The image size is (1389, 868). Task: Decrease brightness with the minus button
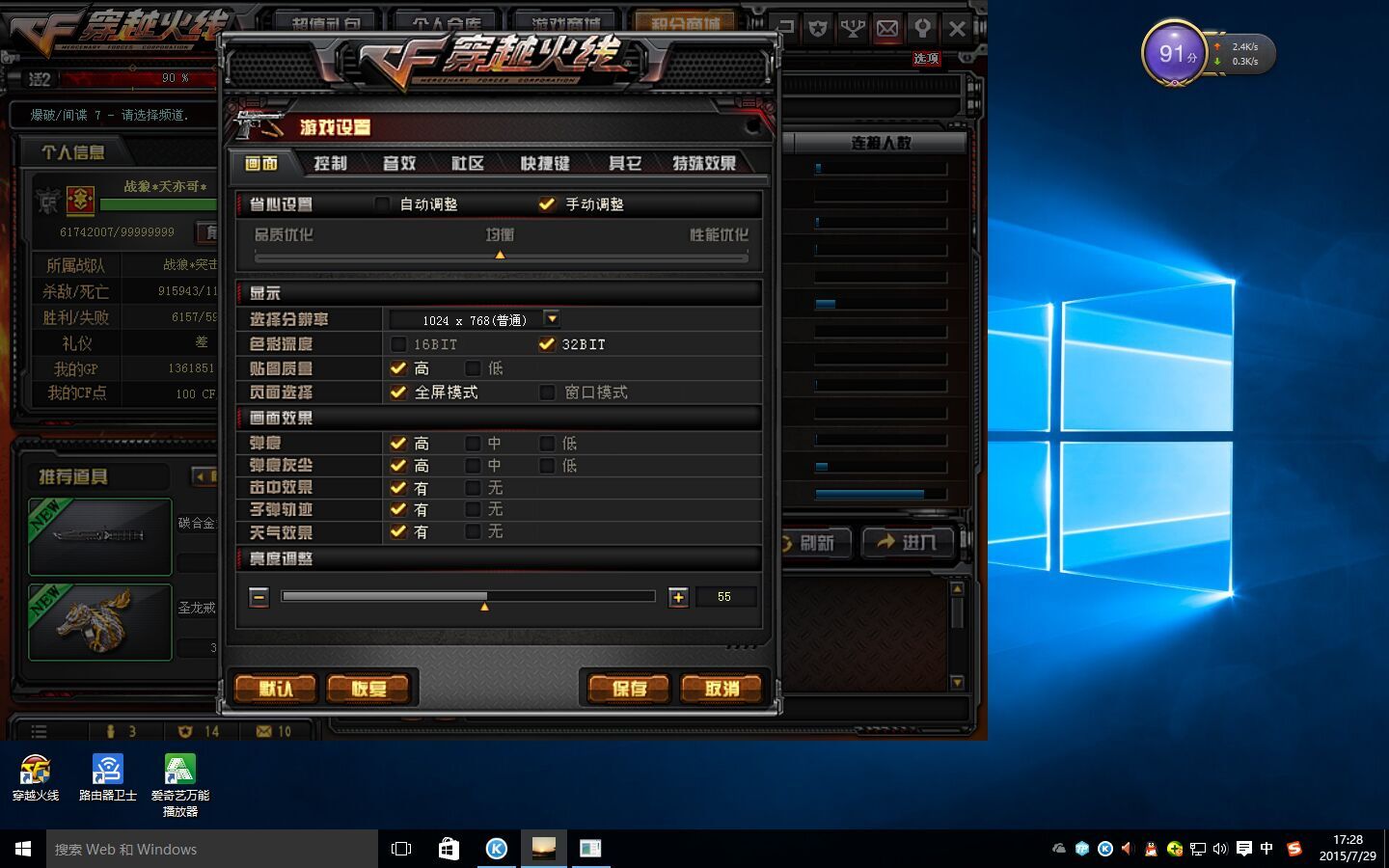tap(259, 597)
